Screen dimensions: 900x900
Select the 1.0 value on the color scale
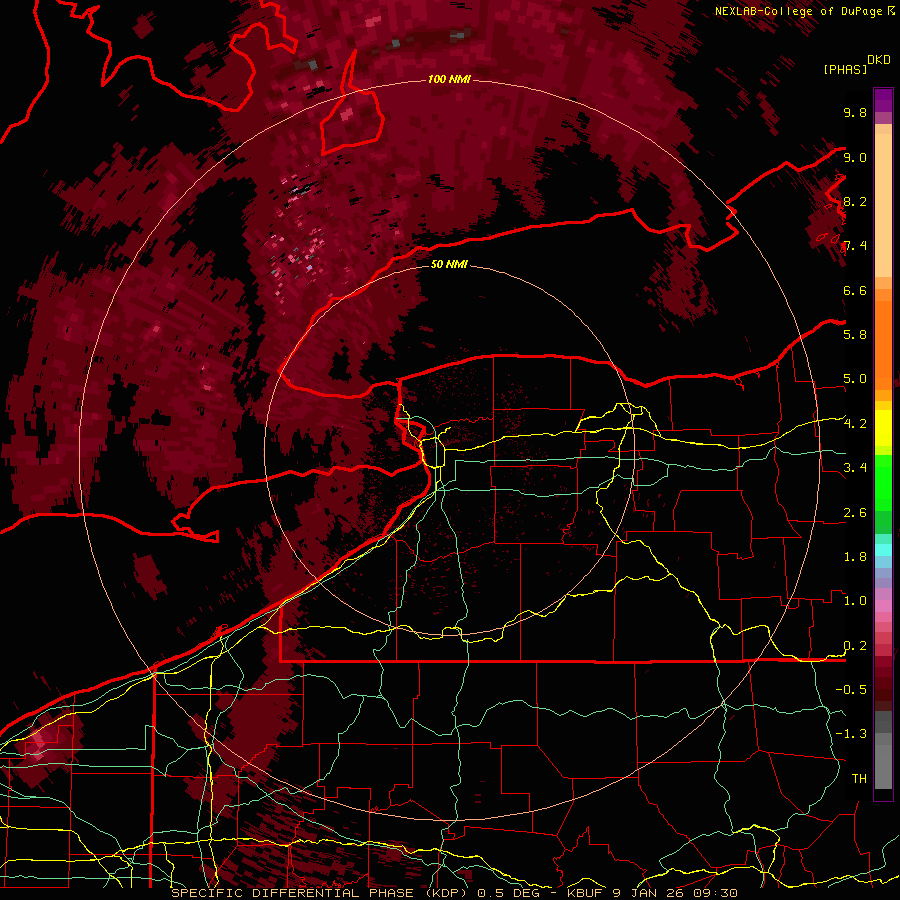click(855, 601)
